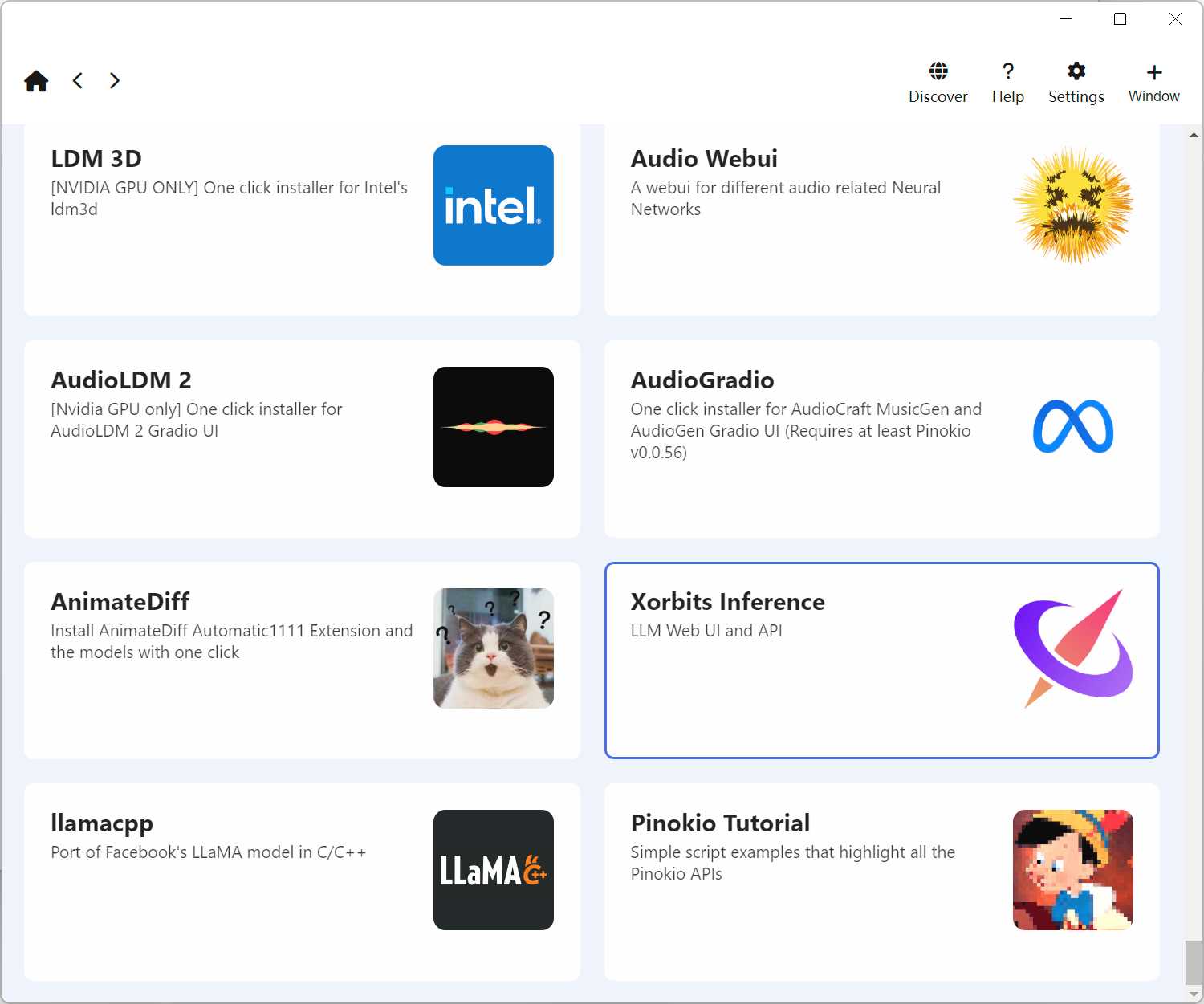Click the 'A webui for different audio' description

click(x=786, y=198)
